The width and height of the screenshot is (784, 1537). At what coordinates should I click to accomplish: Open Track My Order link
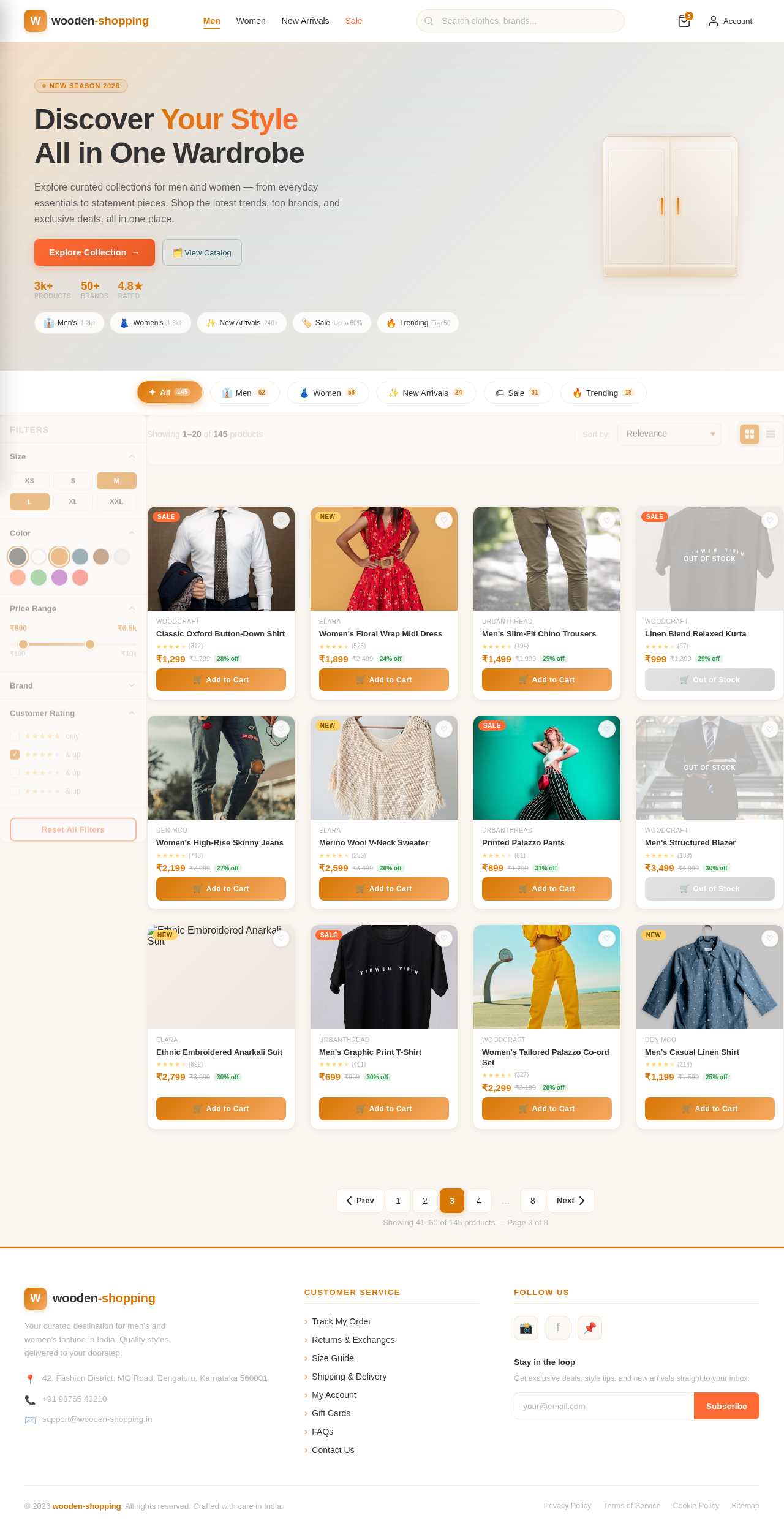click(x=341, y=1321)
